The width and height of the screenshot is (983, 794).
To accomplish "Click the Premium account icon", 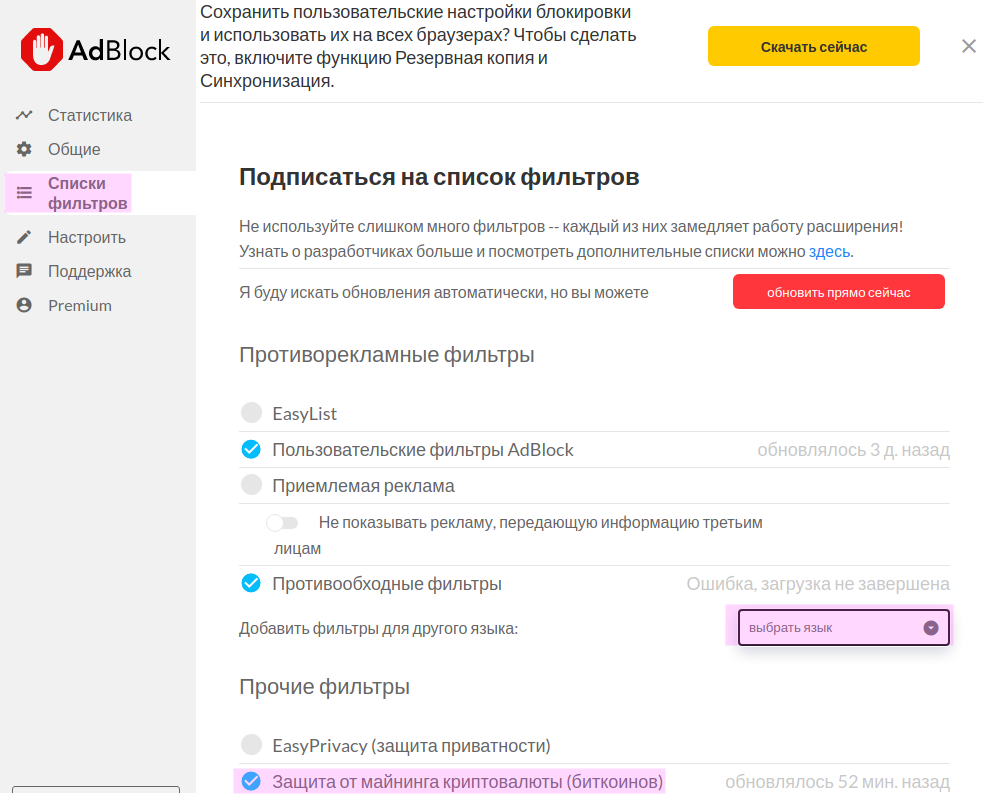I will [24, 305].
